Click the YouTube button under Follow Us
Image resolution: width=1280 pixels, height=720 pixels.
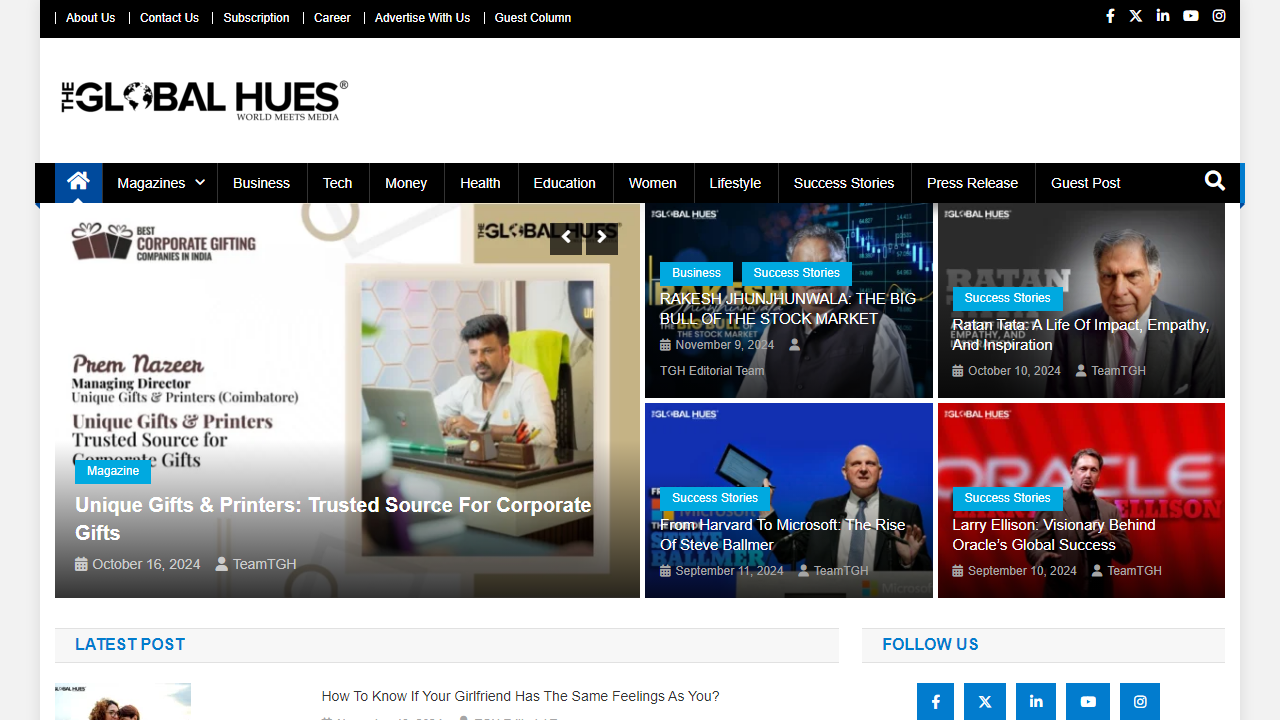click(1088, 701)
